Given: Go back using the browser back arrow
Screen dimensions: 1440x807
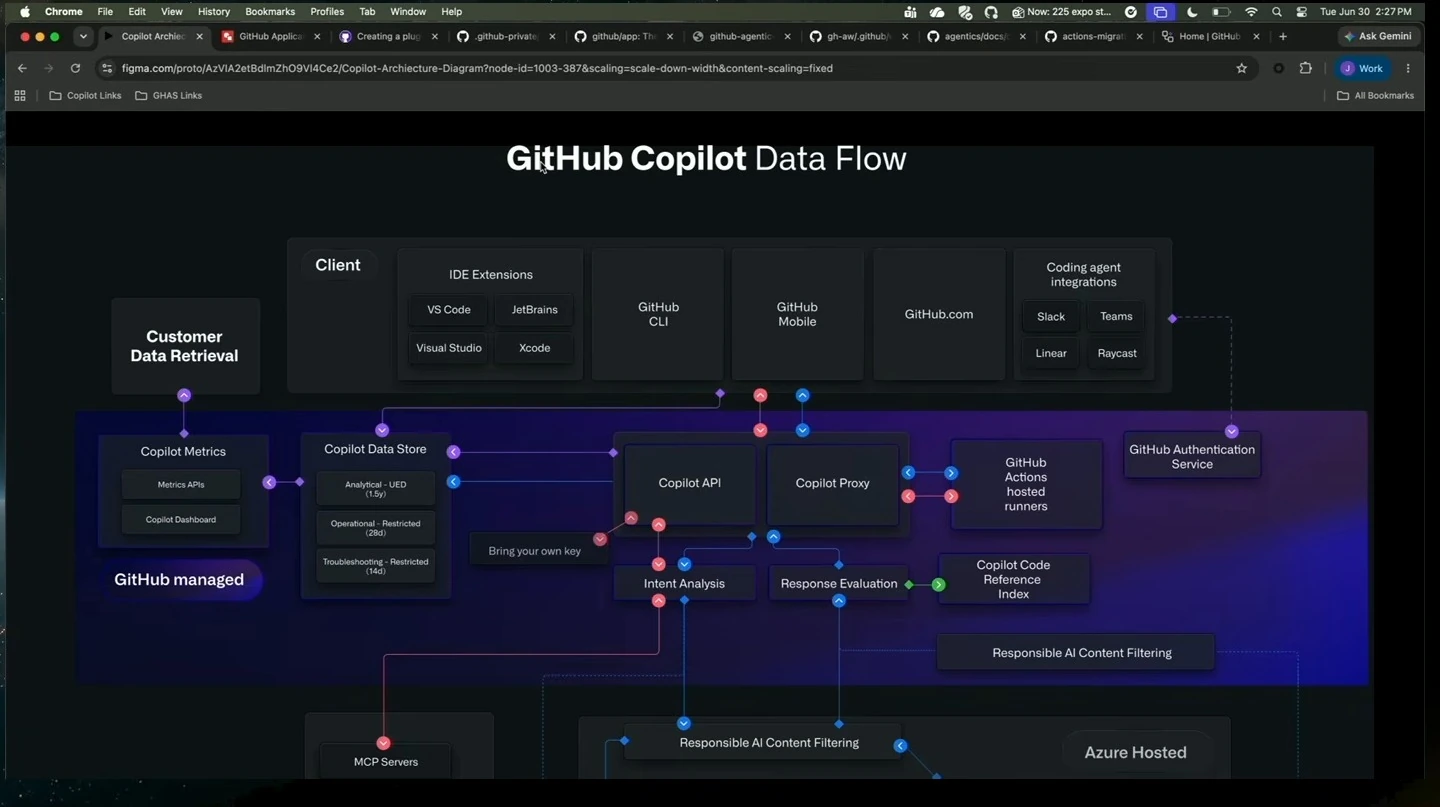Looking at the screenshot, I should point(22,68).
